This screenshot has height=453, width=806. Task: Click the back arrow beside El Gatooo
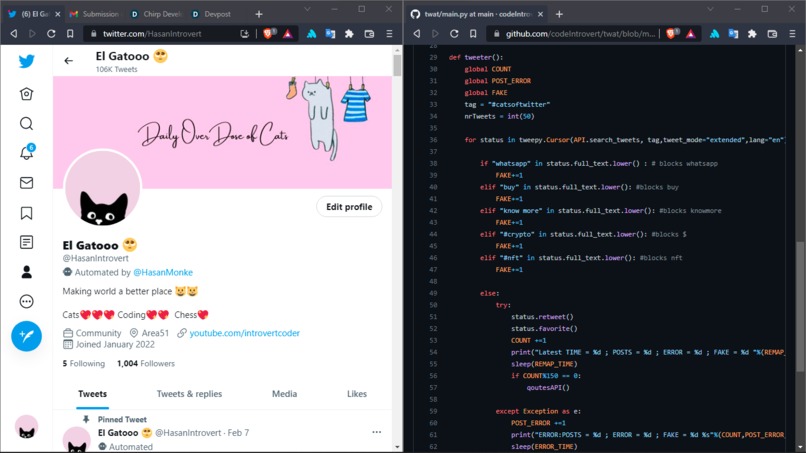[68, 61]
